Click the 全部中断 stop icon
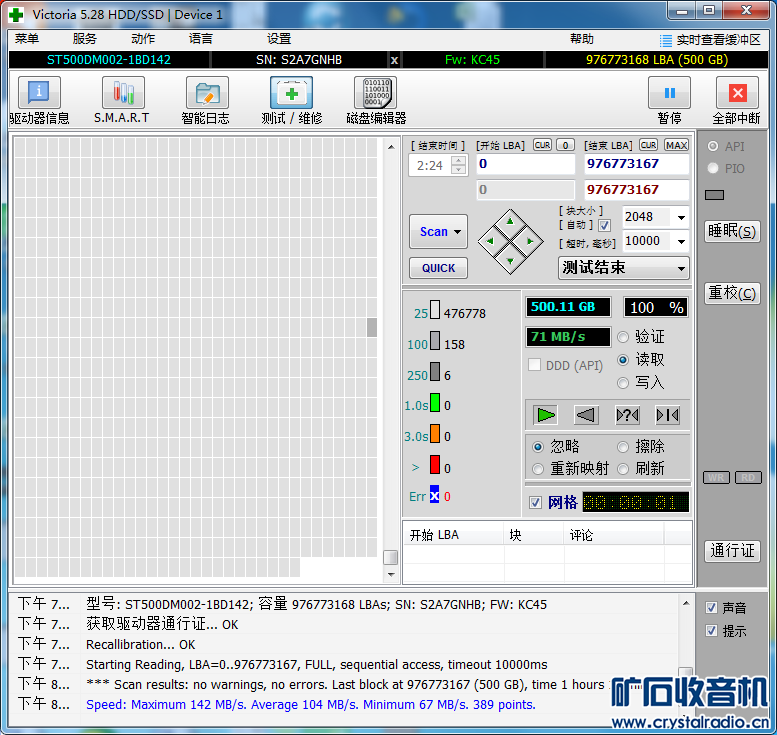777x735 pixels. coord(737,94)
